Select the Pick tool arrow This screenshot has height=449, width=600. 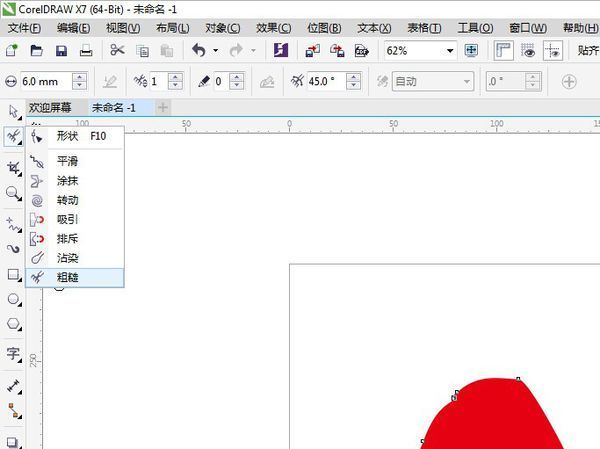[x=13, y=111]
